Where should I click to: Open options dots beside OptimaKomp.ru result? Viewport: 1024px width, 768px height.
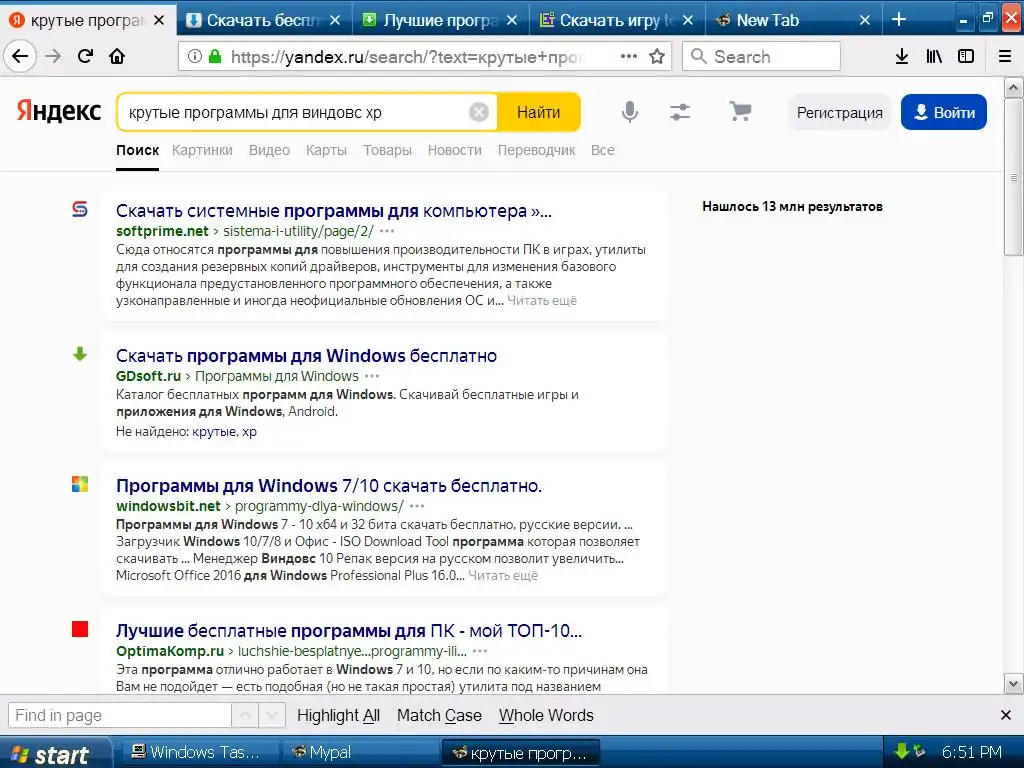coord(479,651)
